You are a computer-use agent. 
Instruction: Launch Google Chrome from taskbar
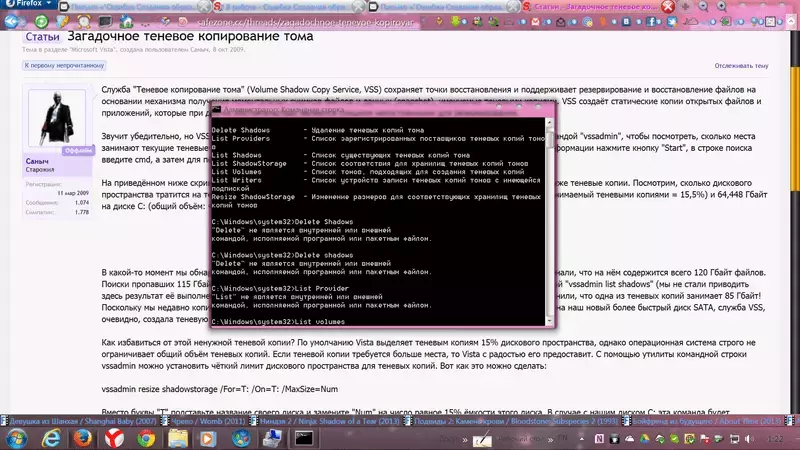point(146,439)
